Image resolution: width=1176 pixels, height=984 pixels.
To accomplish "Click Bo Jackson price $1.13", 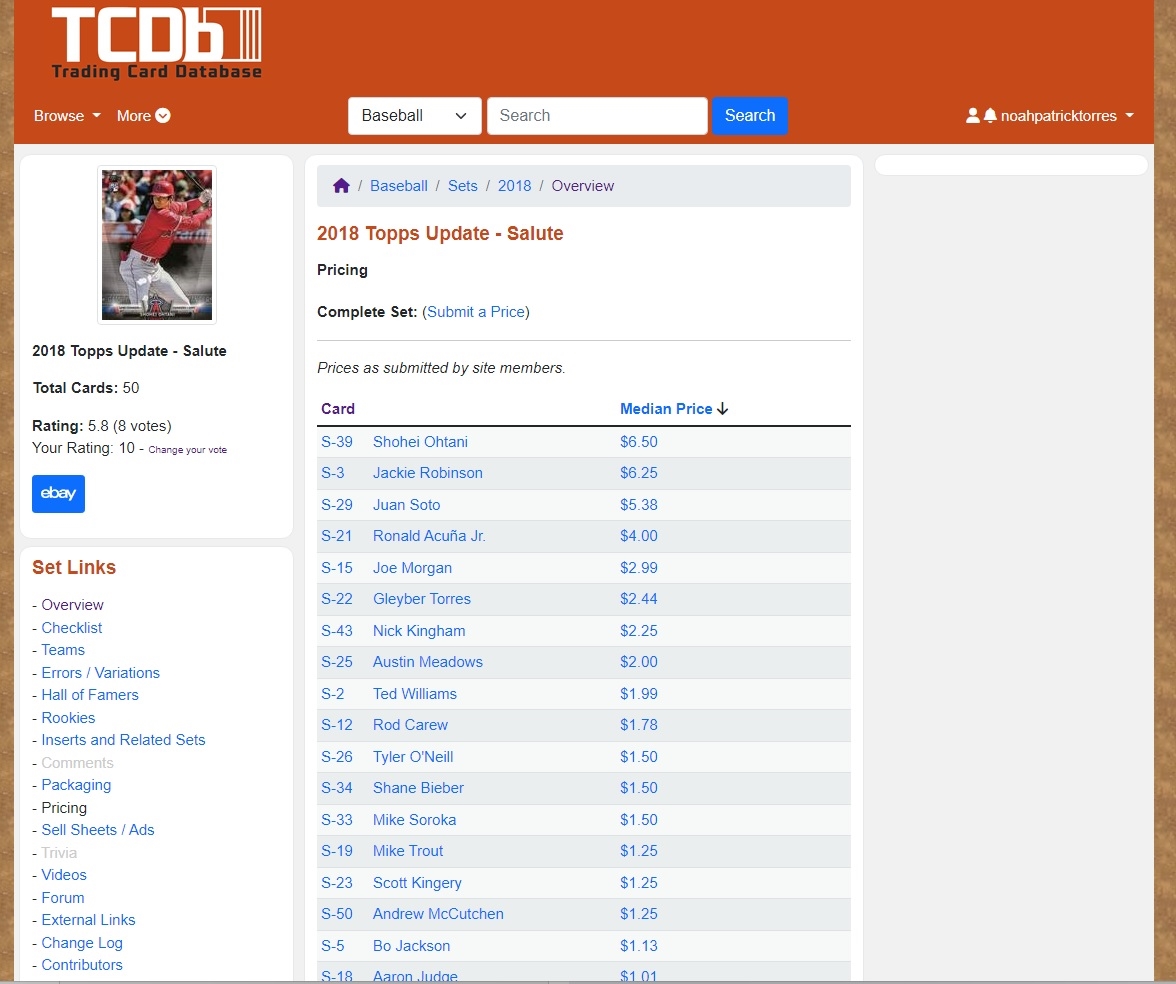I will pos(639,946).
